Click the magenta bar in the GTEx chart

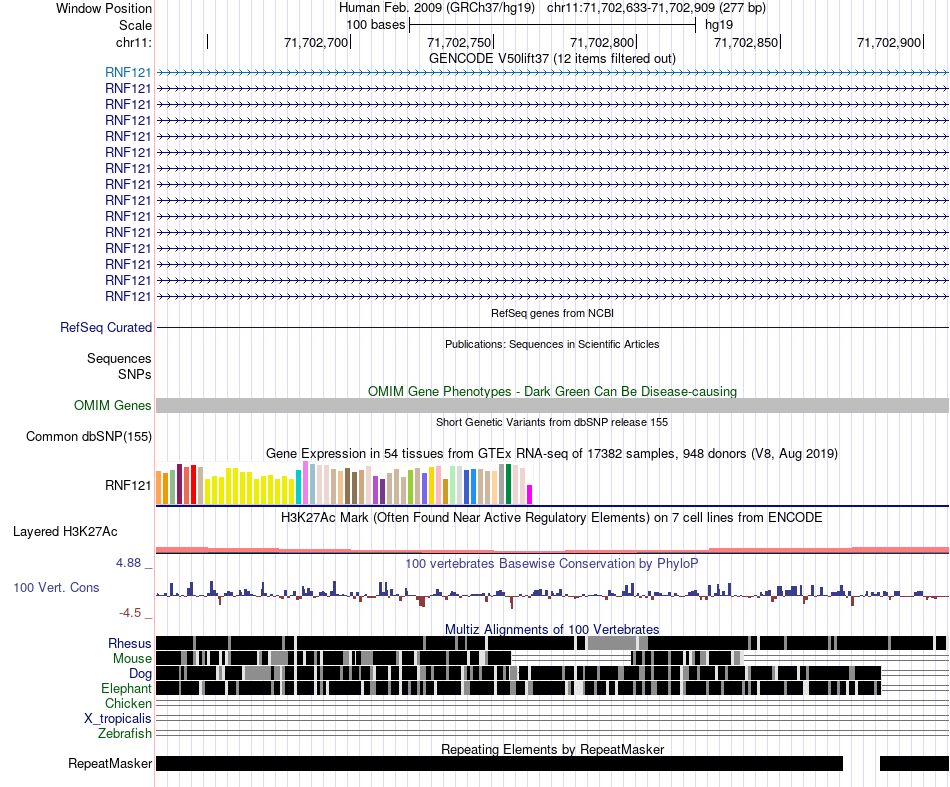pos(530,494)
